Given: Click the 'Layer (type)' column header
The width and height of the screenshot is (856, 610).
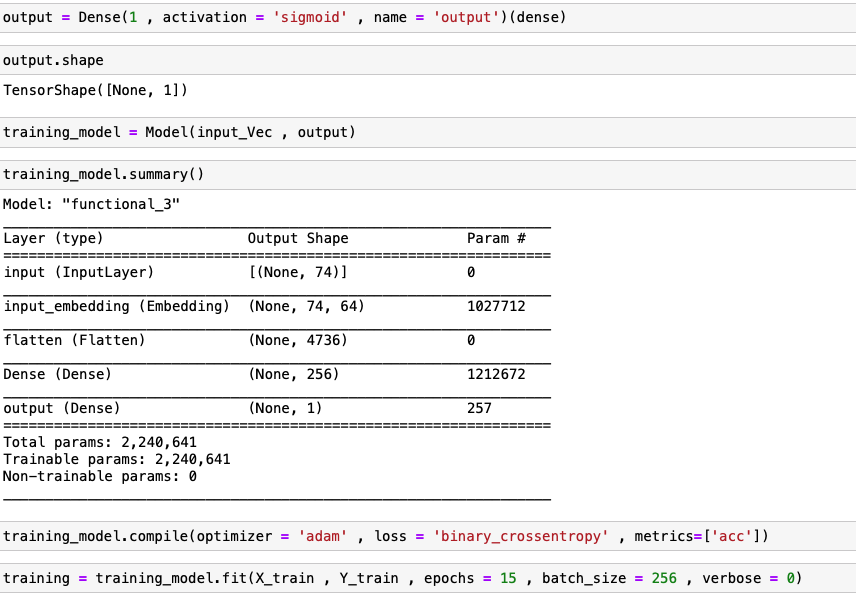Looking at the screenshot, I should point(53,238).
